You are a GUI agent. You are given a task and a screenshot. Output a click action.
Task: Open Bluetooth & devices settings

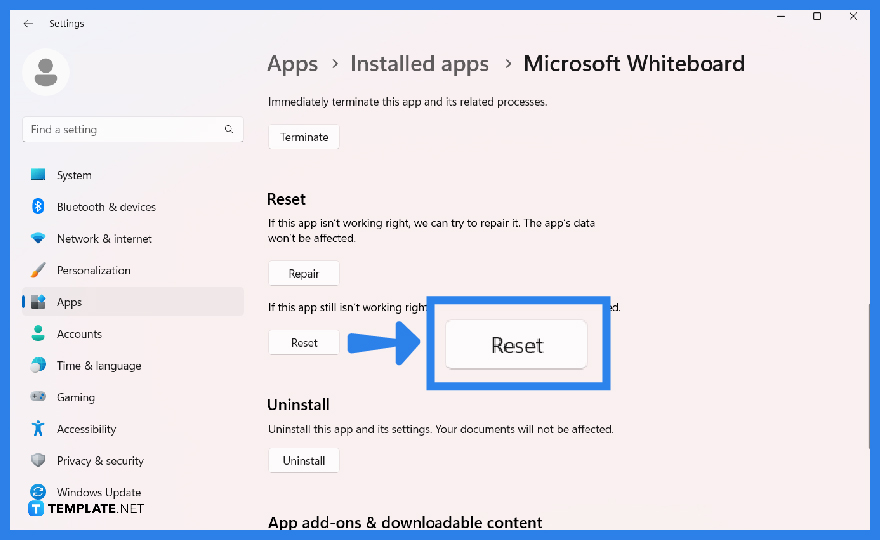point(133,207)
